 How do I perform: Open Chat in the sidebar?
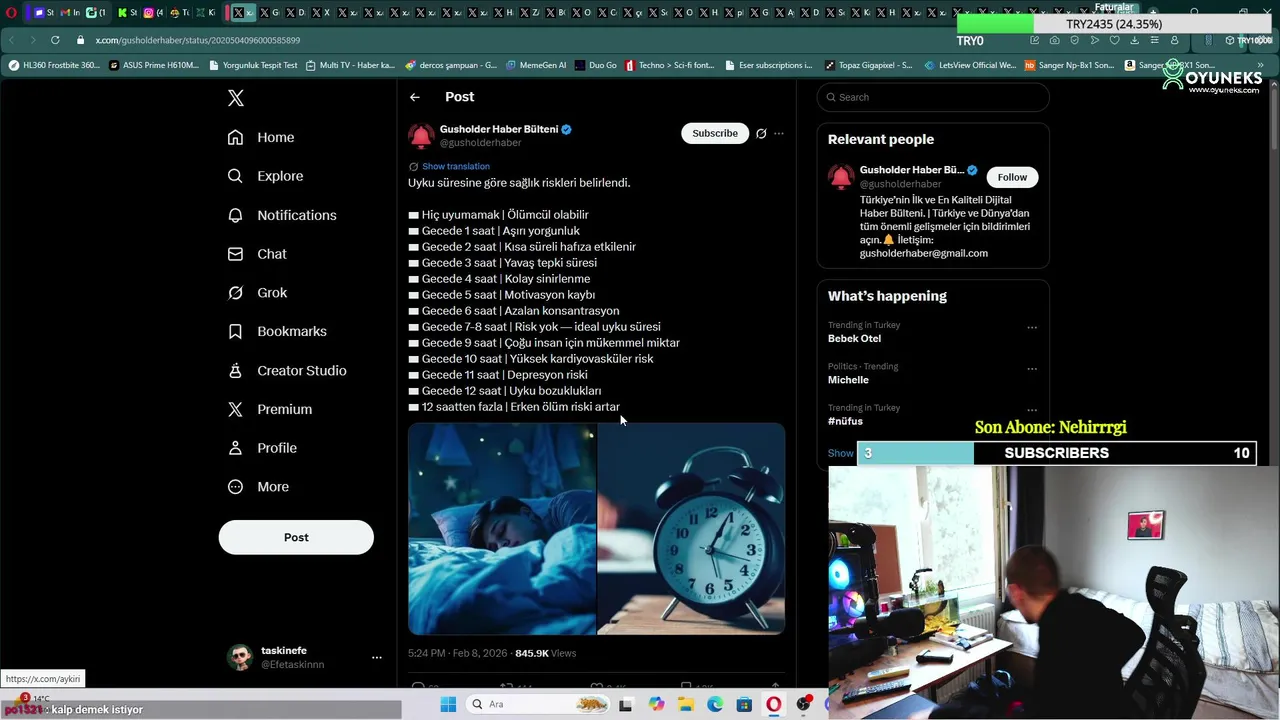(x=256, y=254)
